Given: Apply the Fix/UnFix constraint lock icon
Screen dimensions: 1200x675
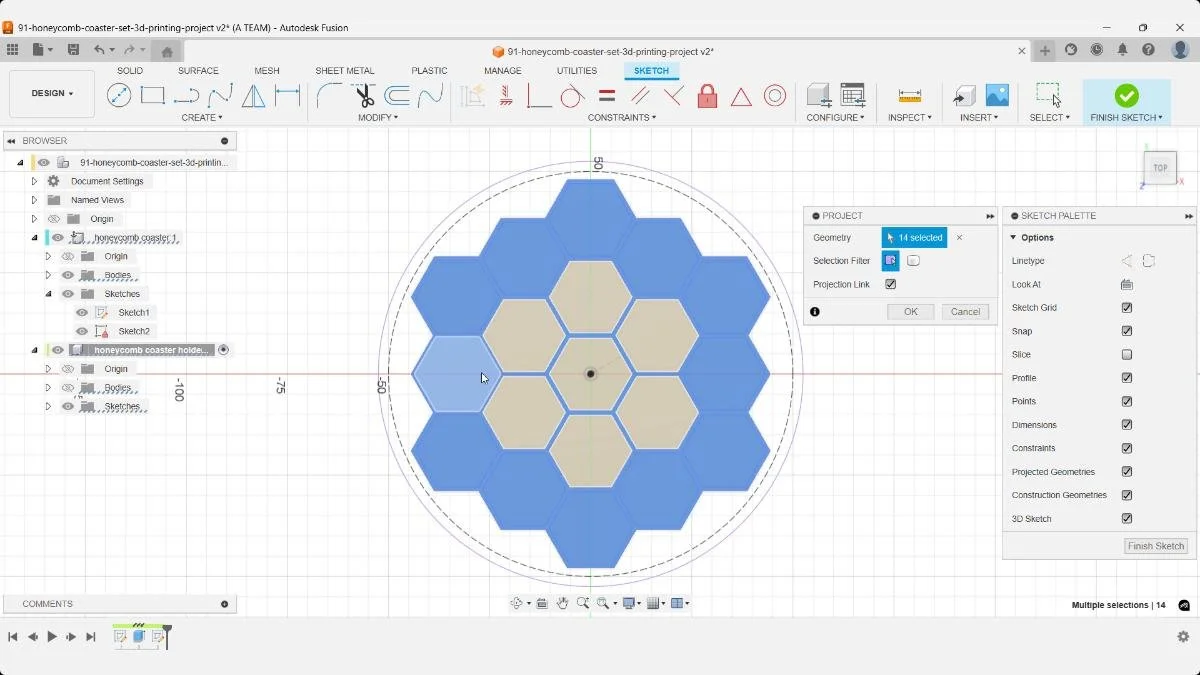Looking at the screenshot, I should pos(707,95).
